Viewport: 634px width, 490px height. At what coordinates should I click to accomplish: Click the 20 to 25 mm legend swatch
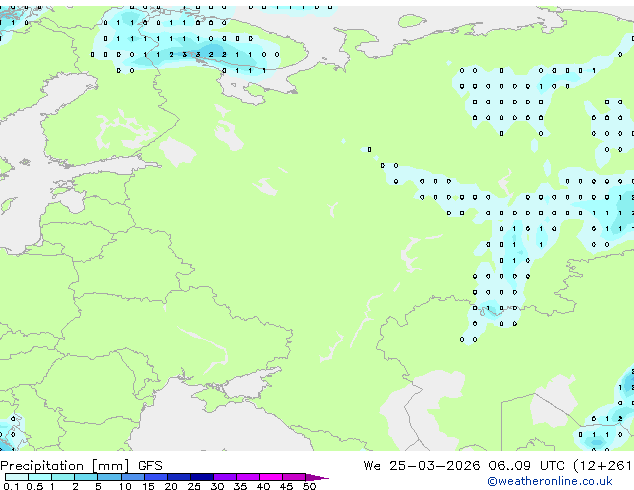pos(179,477)
